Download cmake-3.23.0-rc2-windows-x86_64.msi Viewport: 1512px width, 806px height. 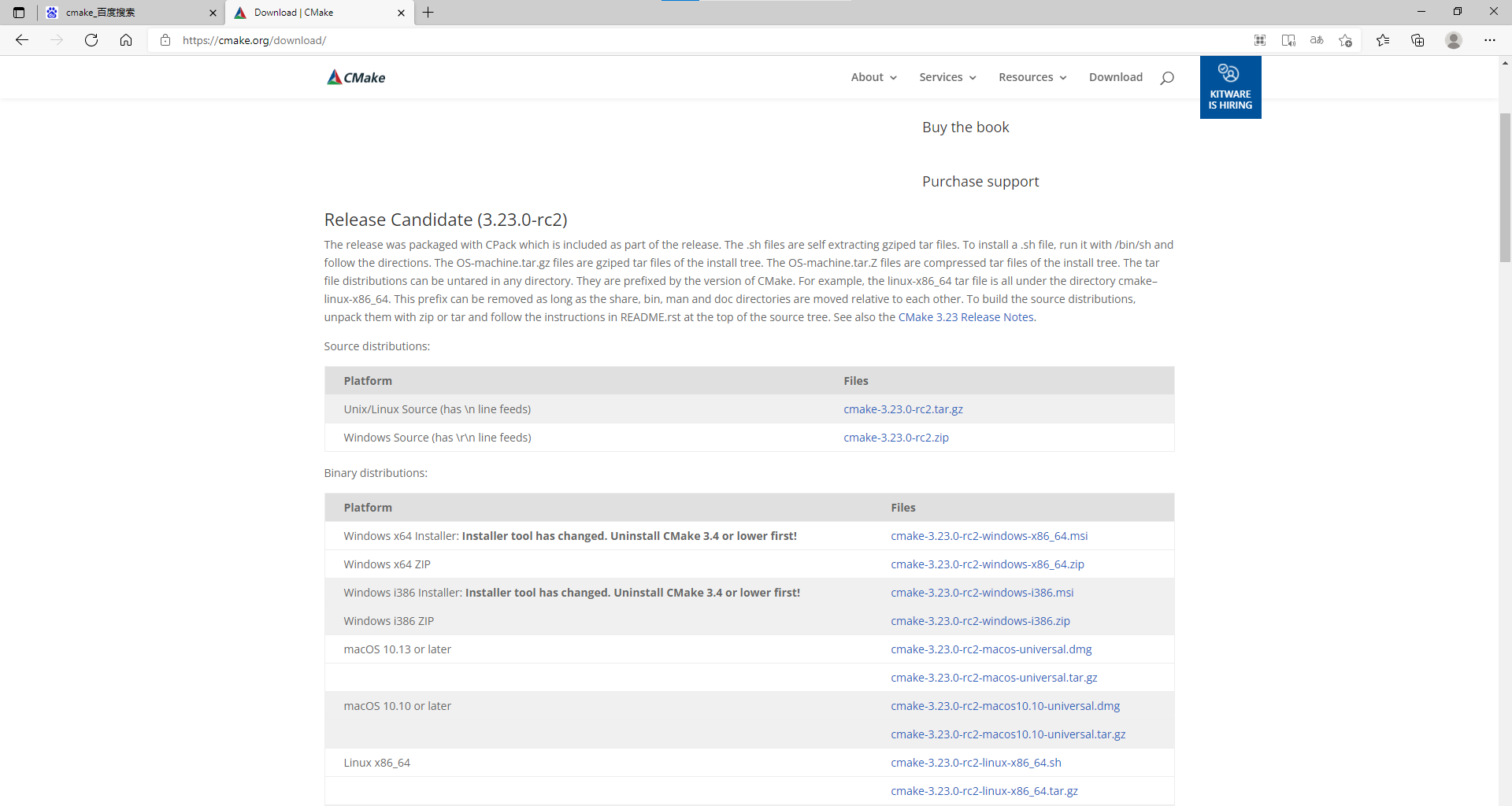tap(989, 535)
